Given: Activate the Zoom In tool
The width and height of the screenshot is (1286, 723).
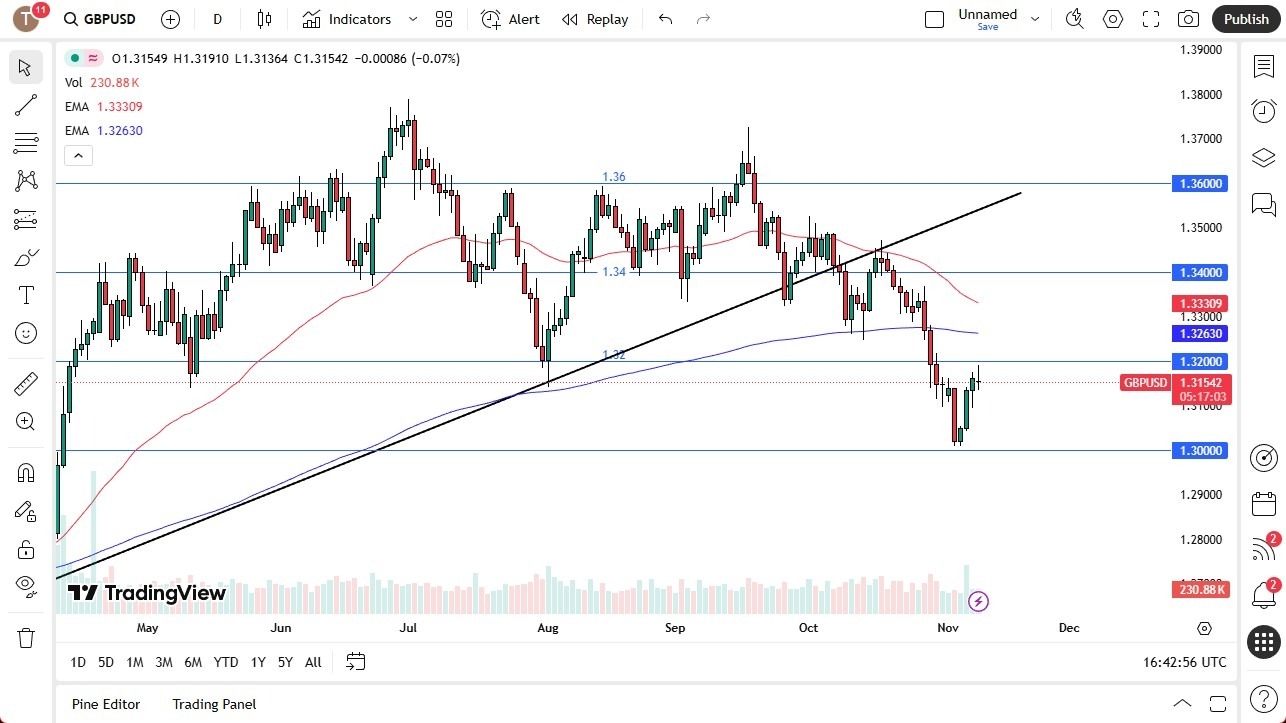Looking at the screenshot, I should (26, 421).
